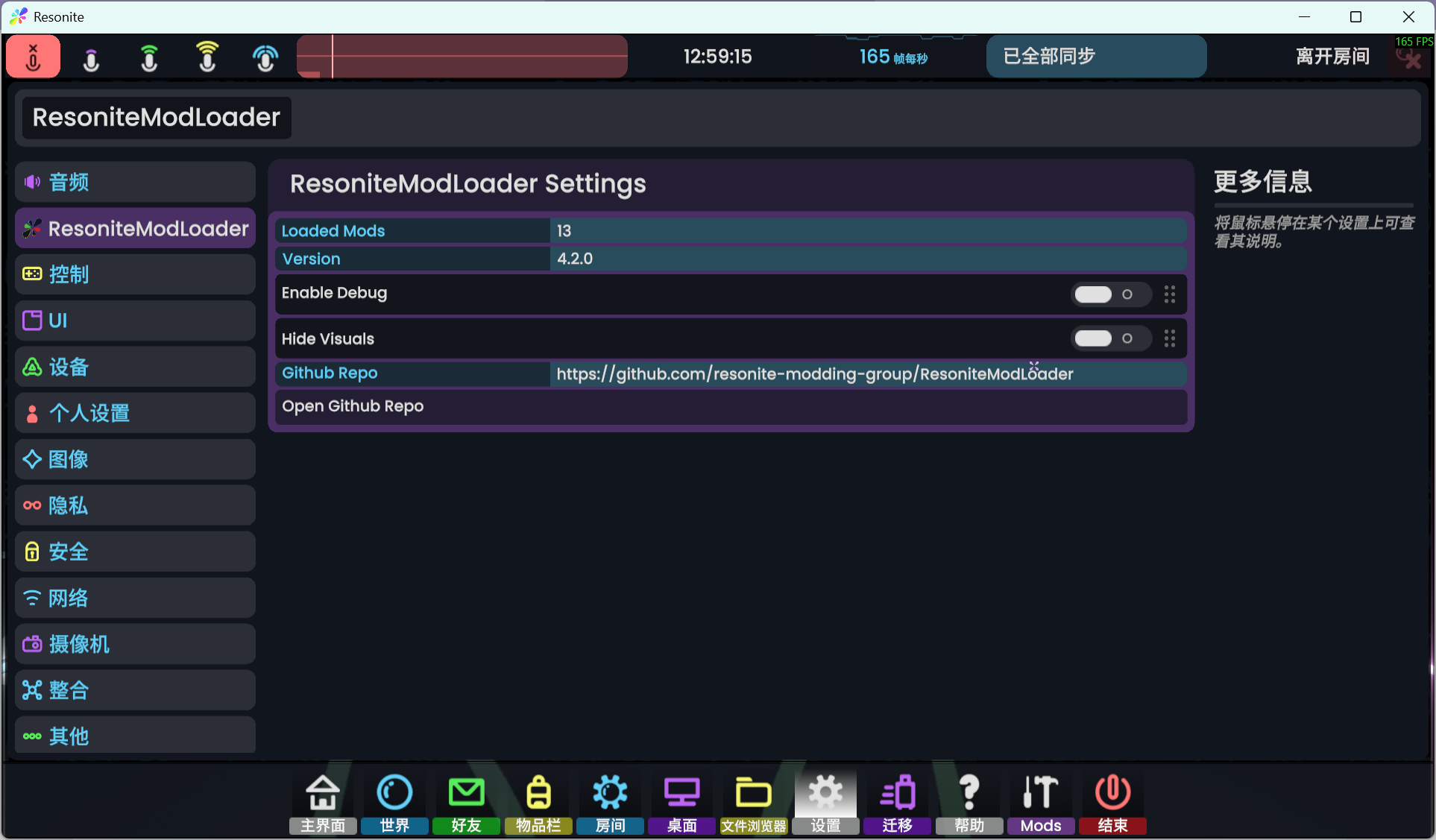Click the red muted microphone icon
The width and height of the screenshot is (1436, 840).
pos(33,57)
